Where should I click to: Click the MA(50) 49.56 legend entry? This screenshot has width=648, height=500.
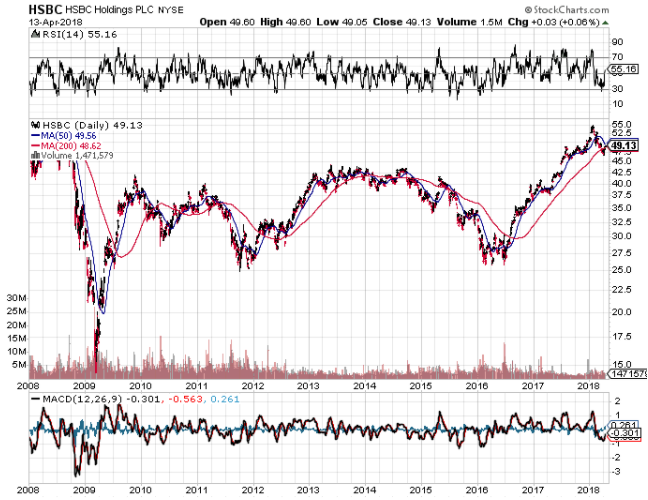pos(64,136)
